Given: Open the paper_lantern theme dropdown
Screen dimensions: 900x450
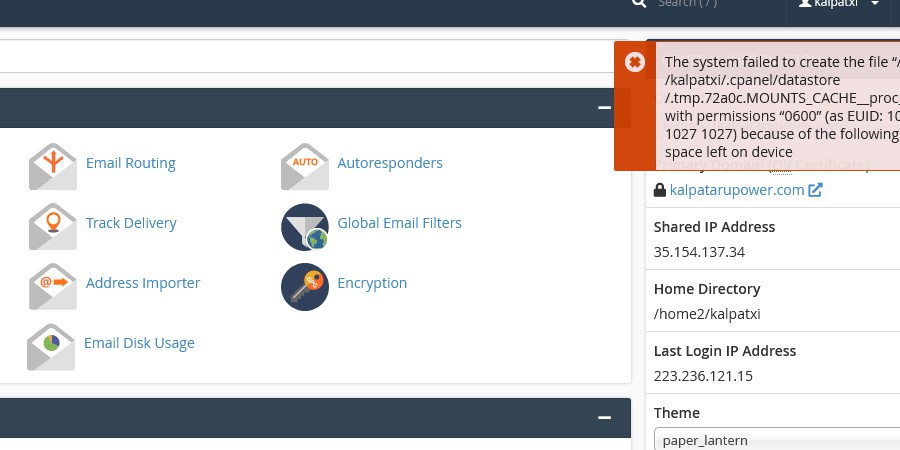Looking at the screenshot, I should coord(776,440).
